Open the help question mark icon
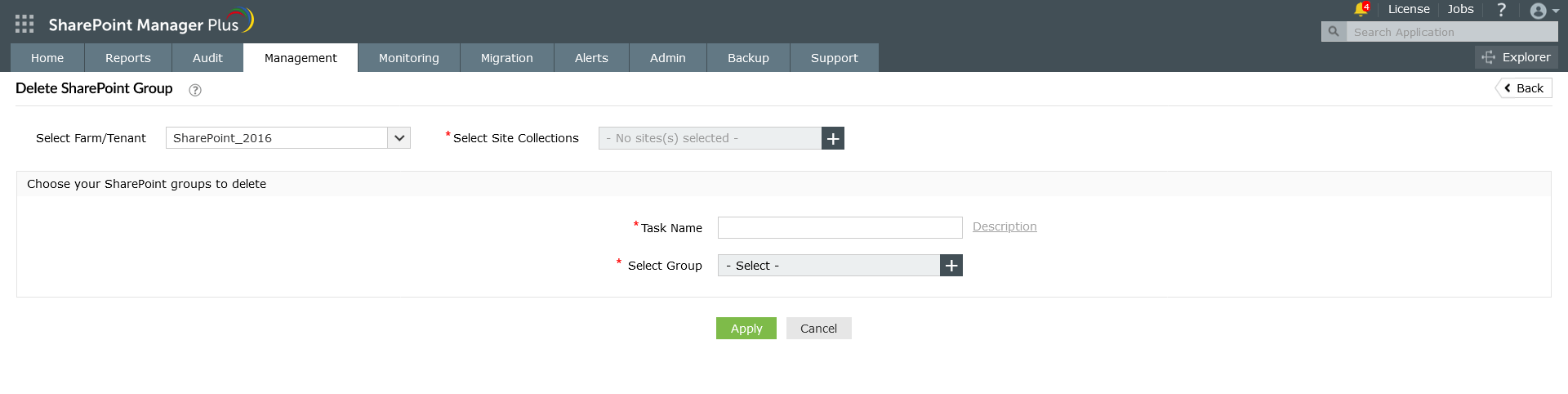The width and height of the screenshot is (1568, 394). pos(1501,10)
